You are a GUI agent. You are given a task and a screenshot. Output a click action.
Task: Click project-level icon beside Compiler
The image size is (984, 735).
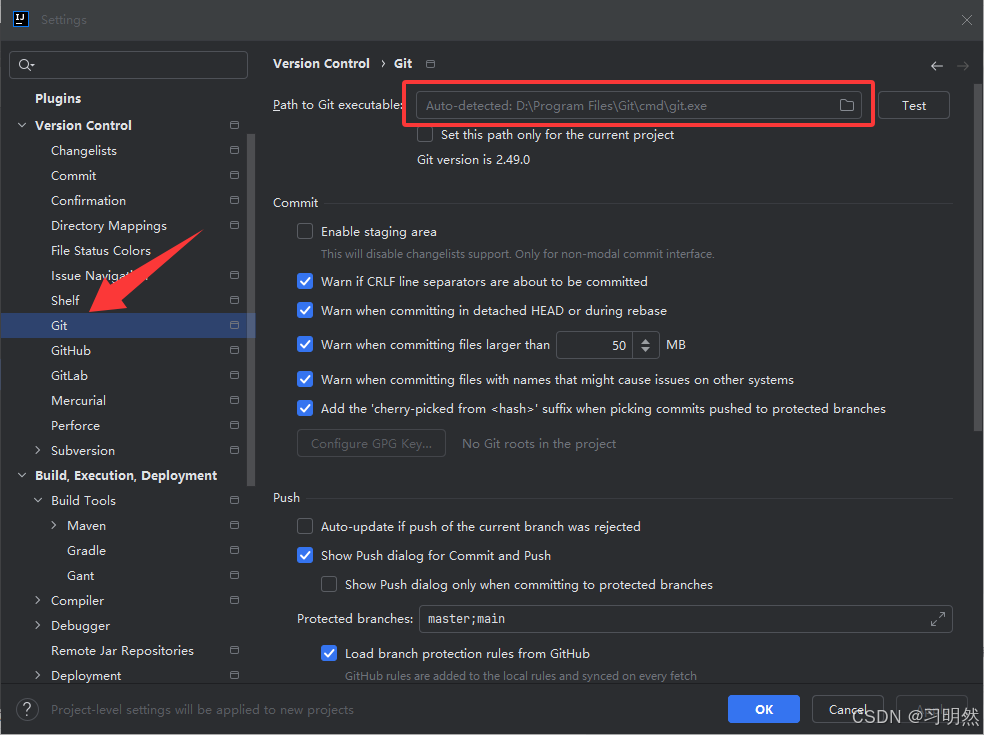click(235, 600)
